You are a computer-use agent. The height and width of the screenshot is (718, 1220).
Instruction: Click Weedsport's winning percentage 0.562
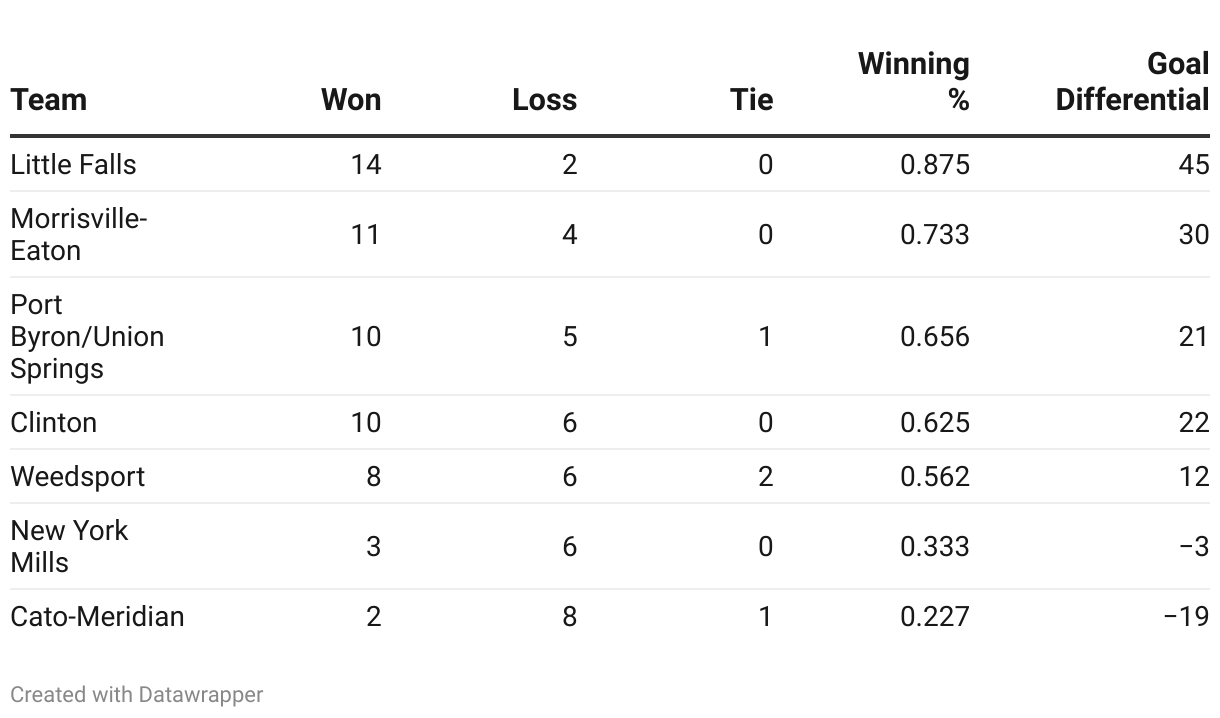click(934, 476)
